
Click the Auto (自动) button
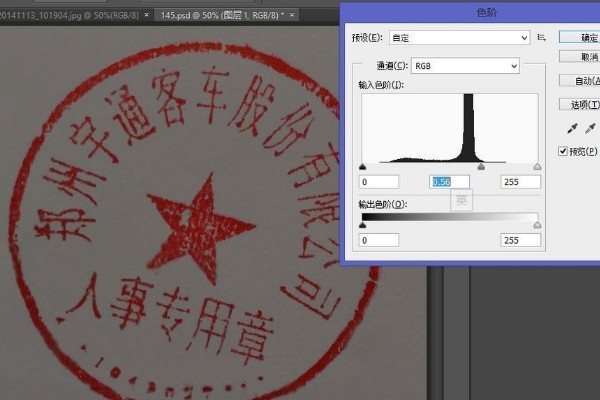[585, 81]
